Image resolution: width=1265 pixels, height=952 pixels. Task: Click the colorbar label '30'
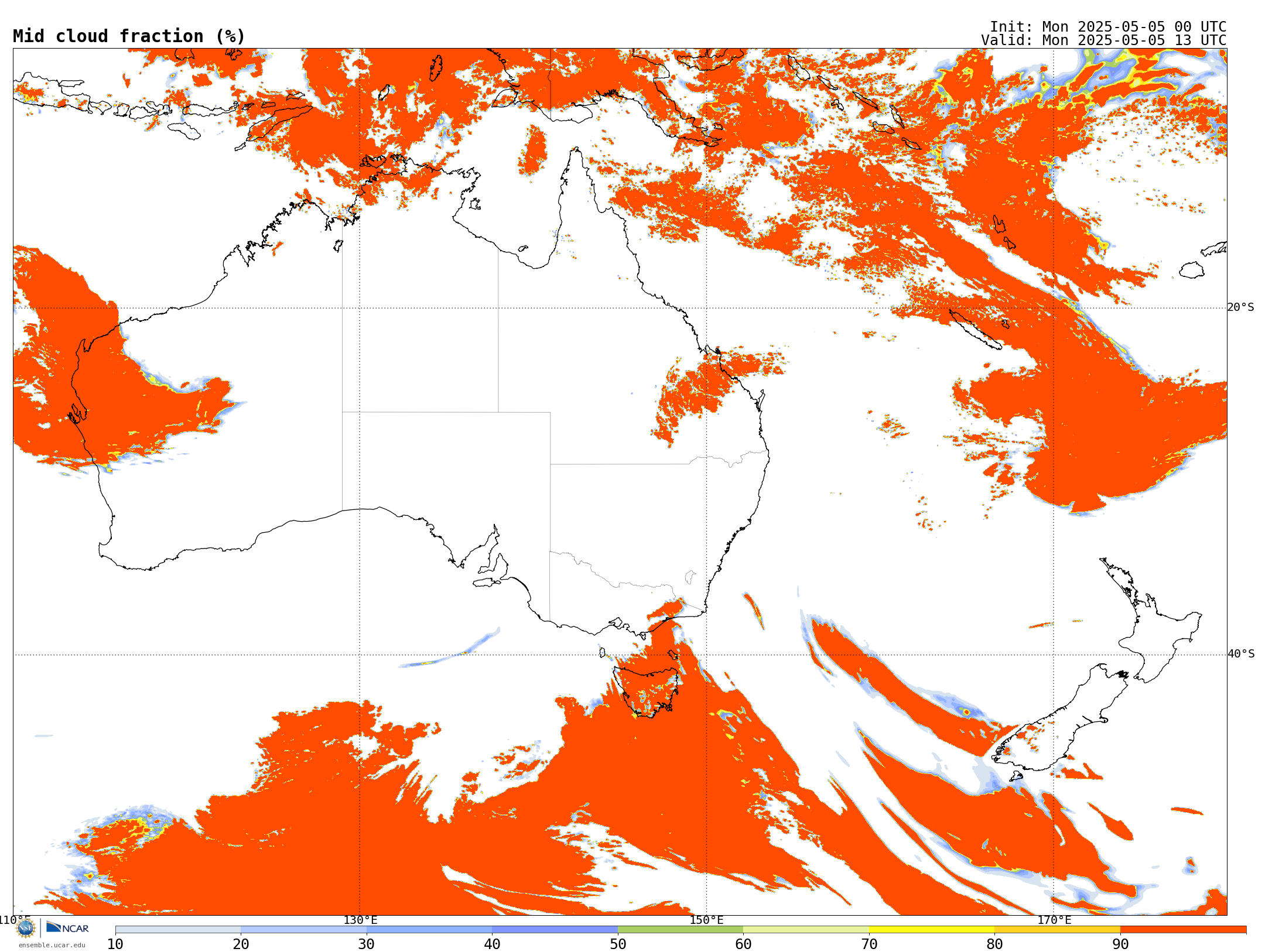pos(367,944)
